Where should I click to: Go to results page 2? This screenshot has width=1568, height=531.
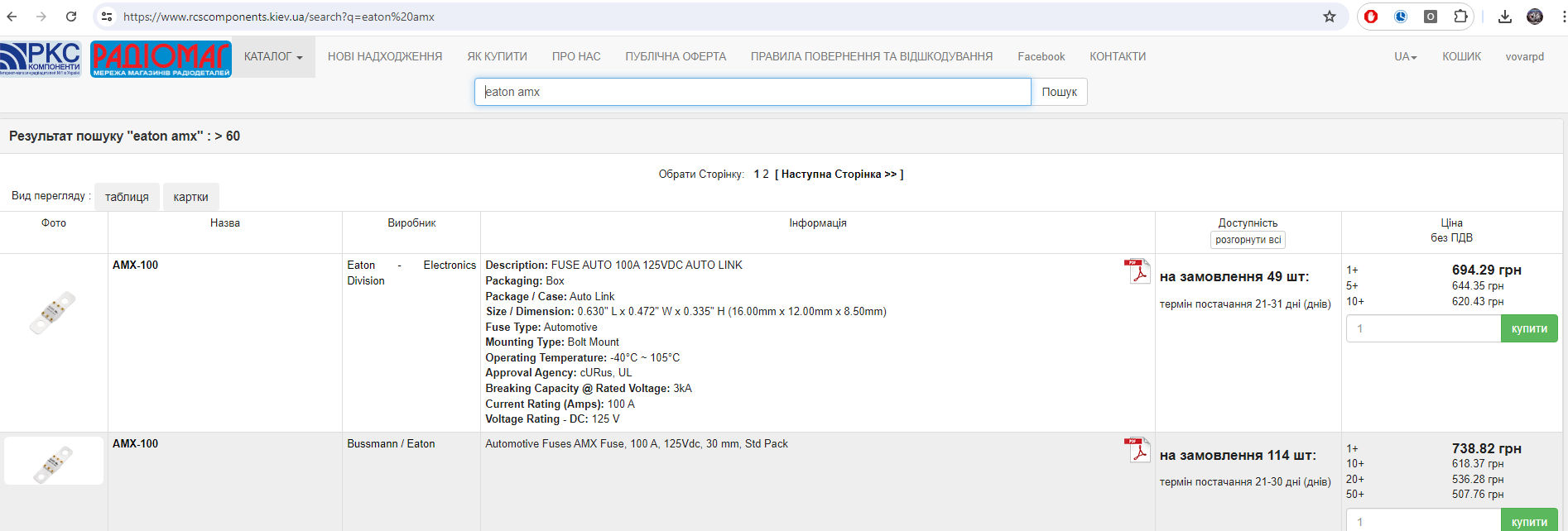click(766, 175)
